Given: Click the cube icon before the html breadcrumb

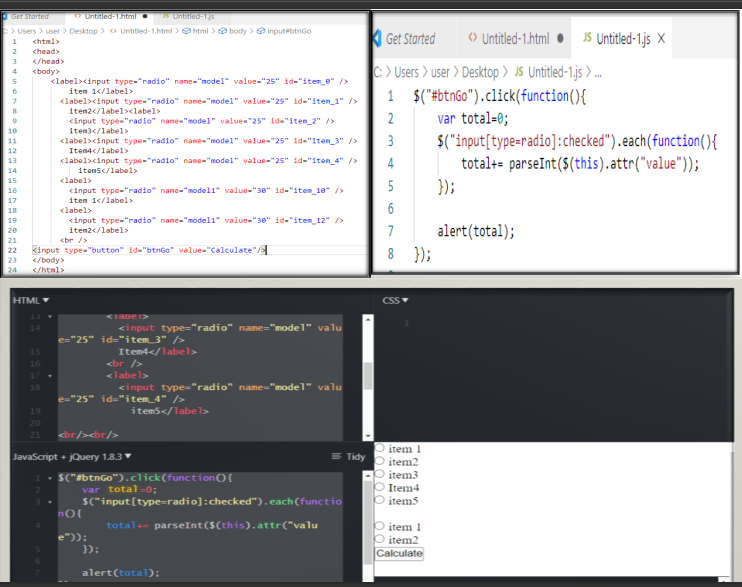Looking at the screenshot, I should tap(186, 31).
